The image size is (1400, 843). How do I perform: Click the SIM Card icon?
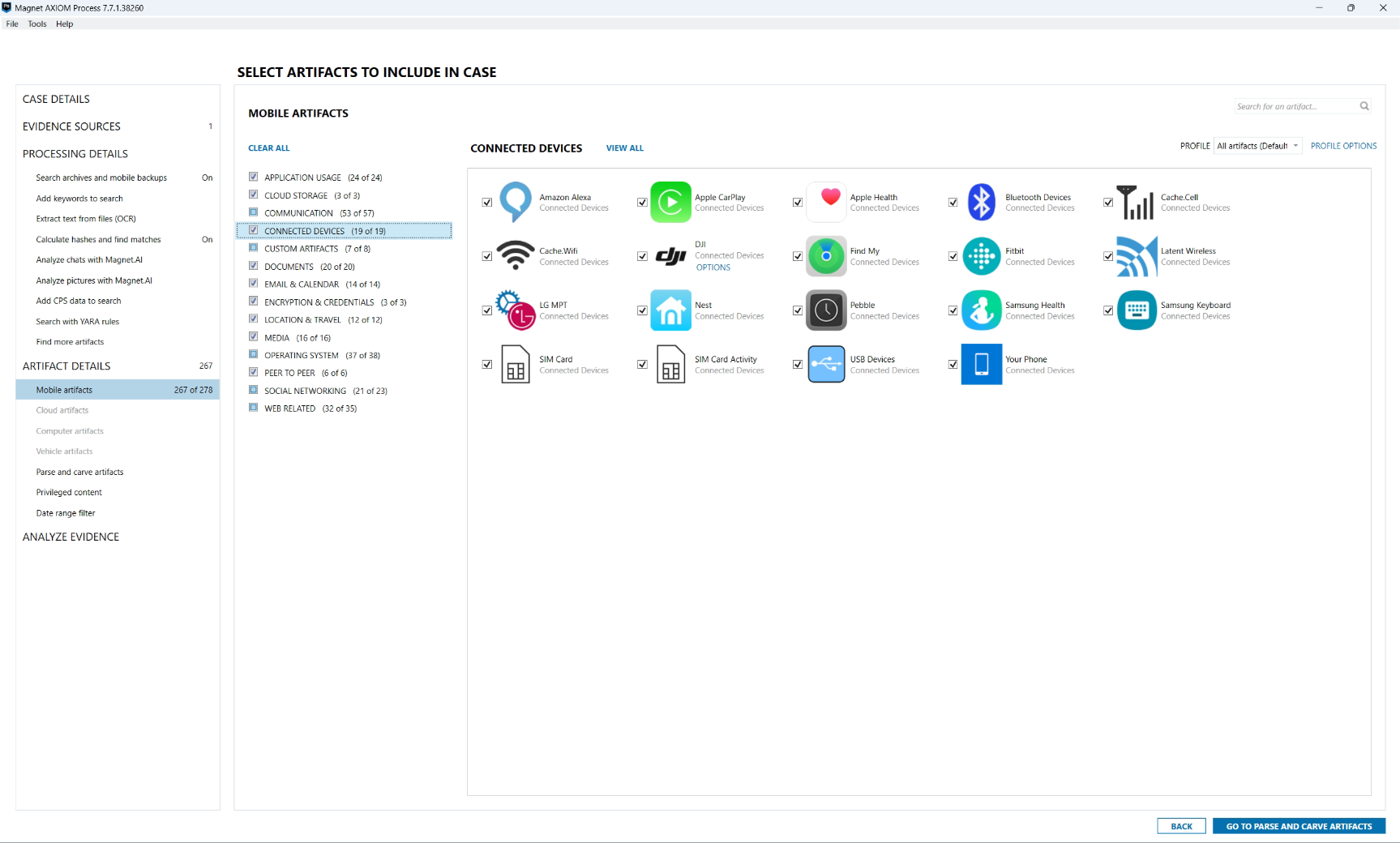coord(516,364)
